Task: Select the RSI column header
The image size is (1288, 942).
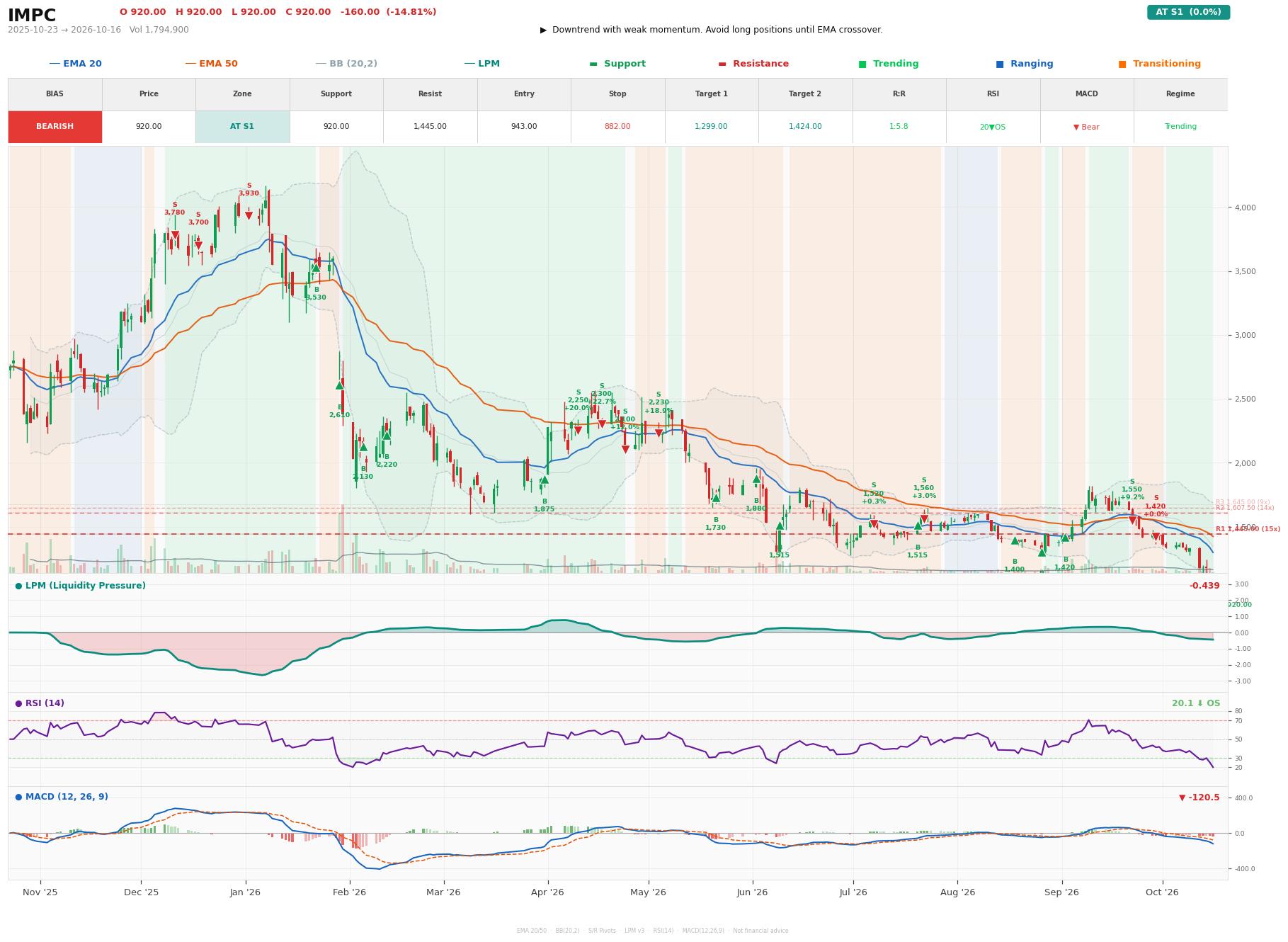Action: [x=993, y=94]
